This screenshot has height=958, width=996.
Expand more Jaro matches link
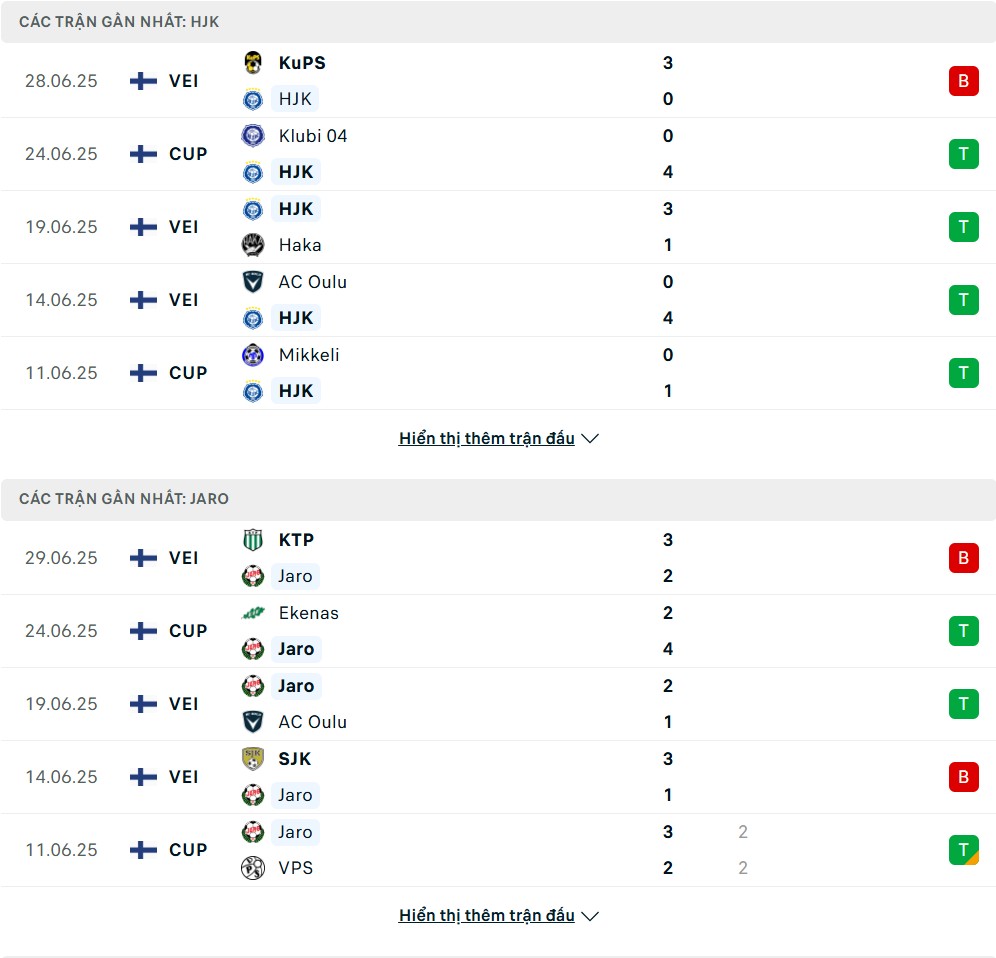pyautogui.click(x=487, y=915)
